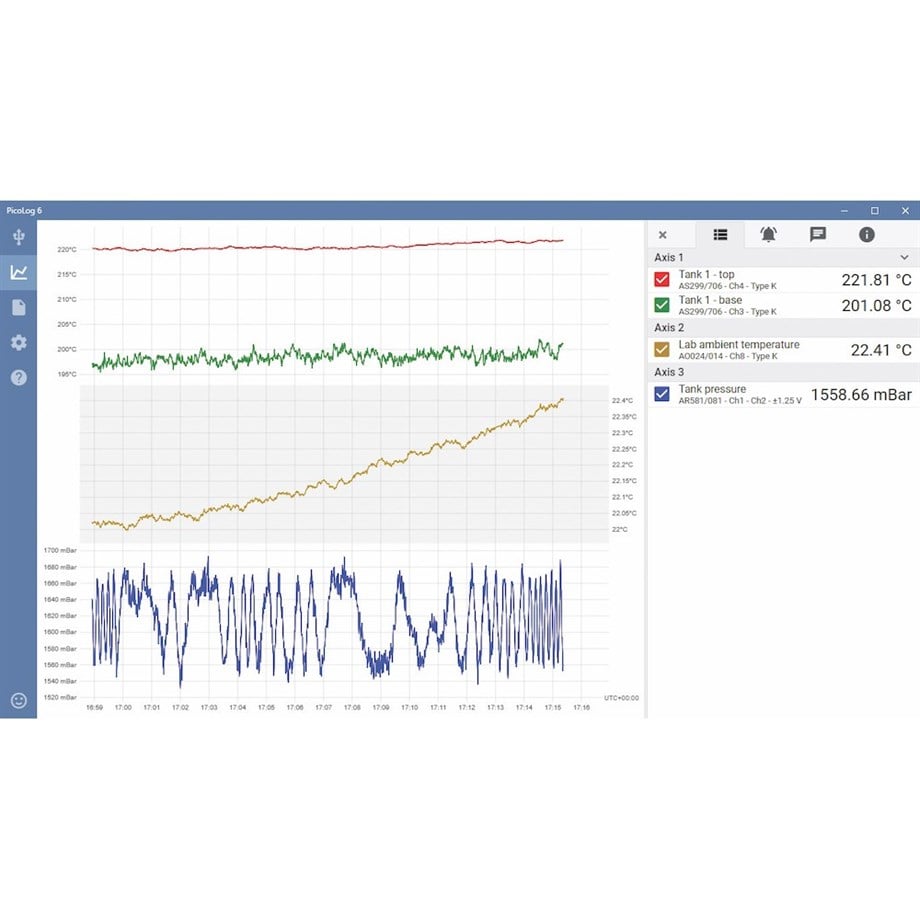The height and width of the screenshot is (920, 920).
Task: Click the UTC+00:00 timezone label
Action: tap(621, 698)
